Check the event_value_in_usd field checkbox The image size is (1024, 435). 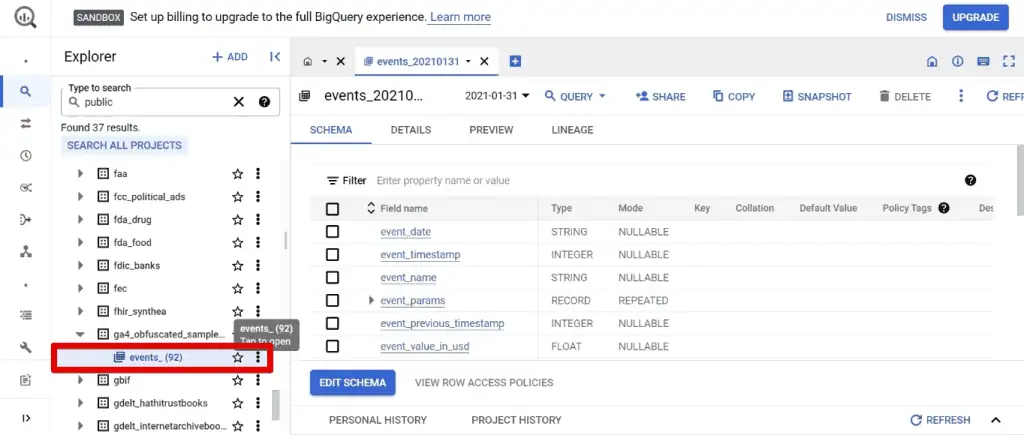(332, 346)
